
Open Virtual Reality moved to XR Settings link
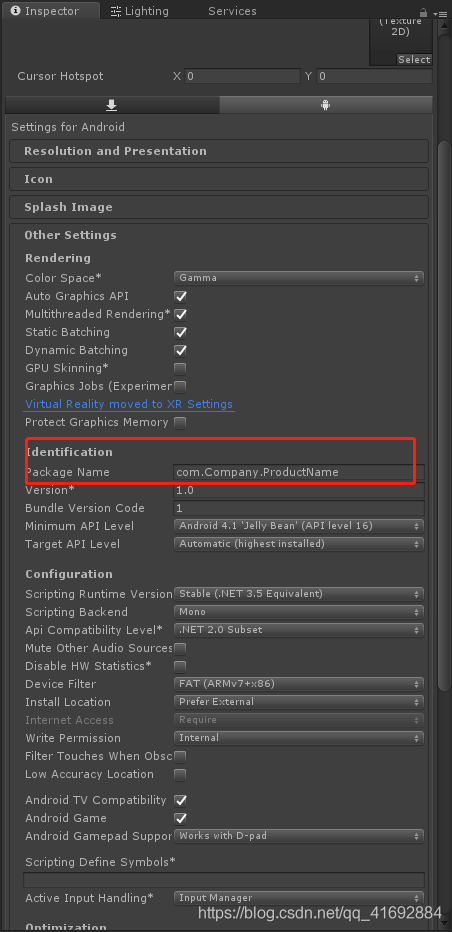click(x=129, y=404)
